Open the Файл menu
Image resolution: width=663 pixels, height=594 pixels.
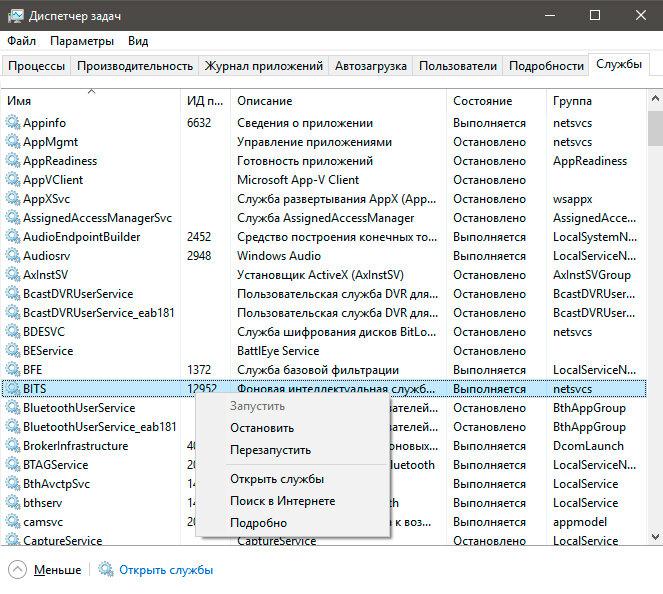tap(22, 41)
